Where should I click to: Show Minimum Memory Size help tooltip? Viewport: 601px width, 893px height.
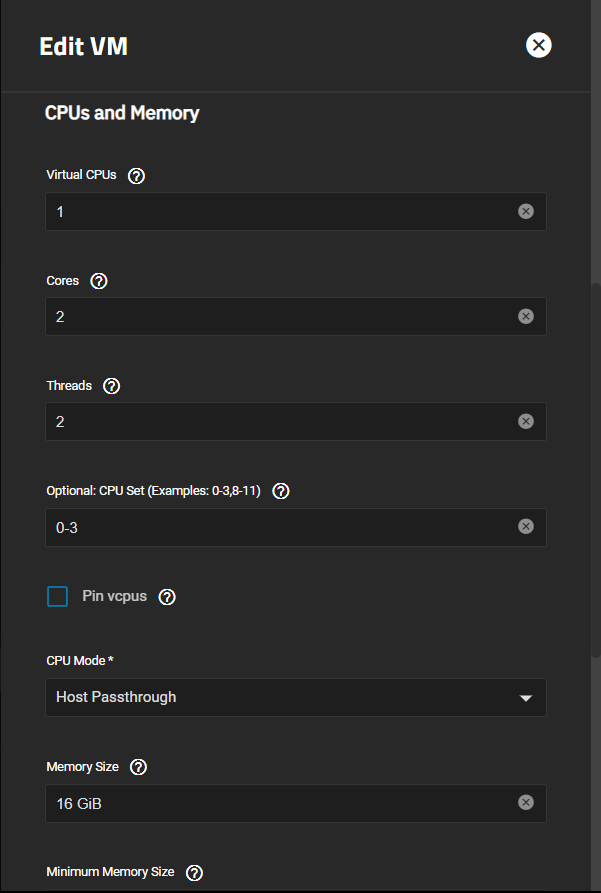pos(194,872)
